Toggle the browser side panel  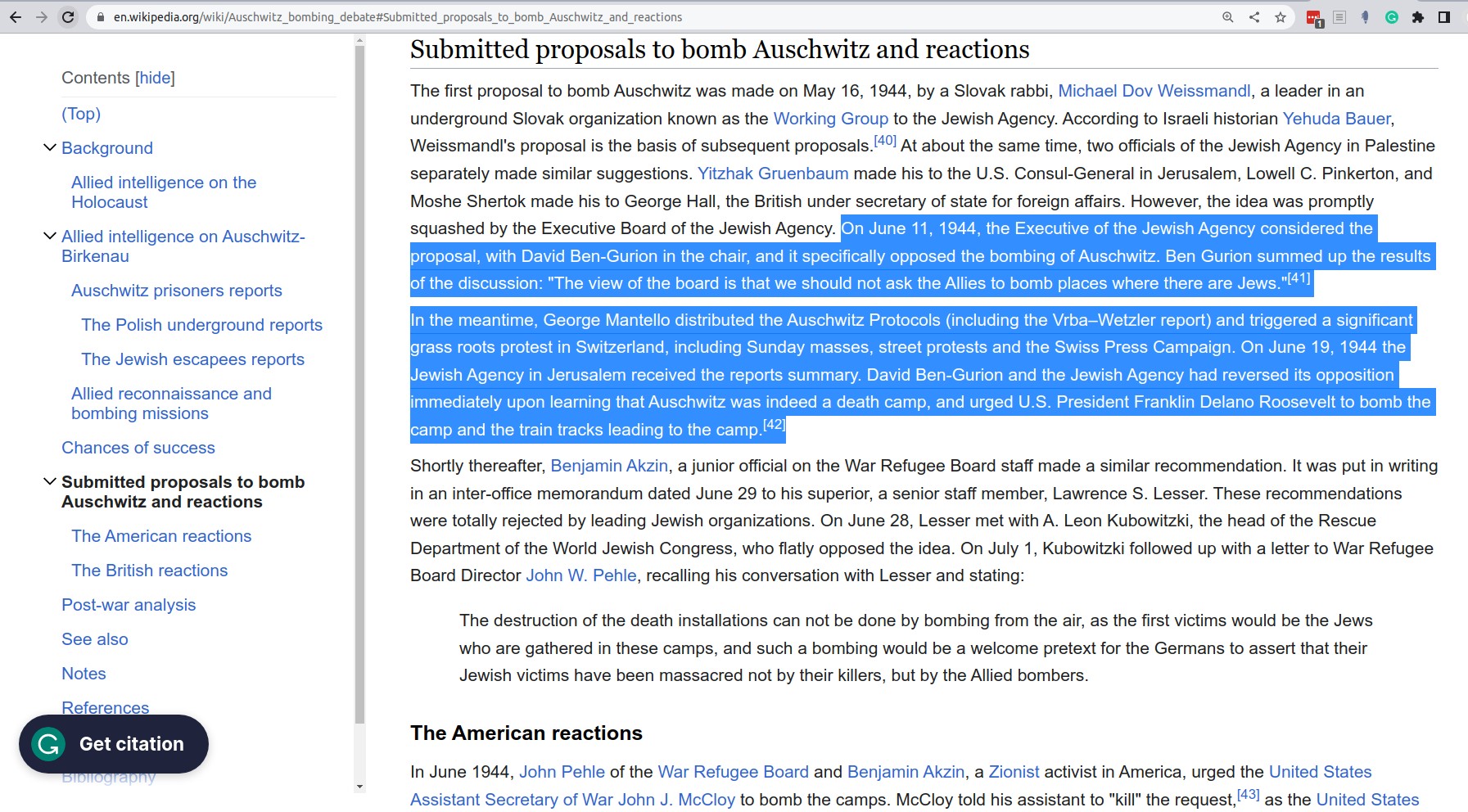coord(1444,17)
